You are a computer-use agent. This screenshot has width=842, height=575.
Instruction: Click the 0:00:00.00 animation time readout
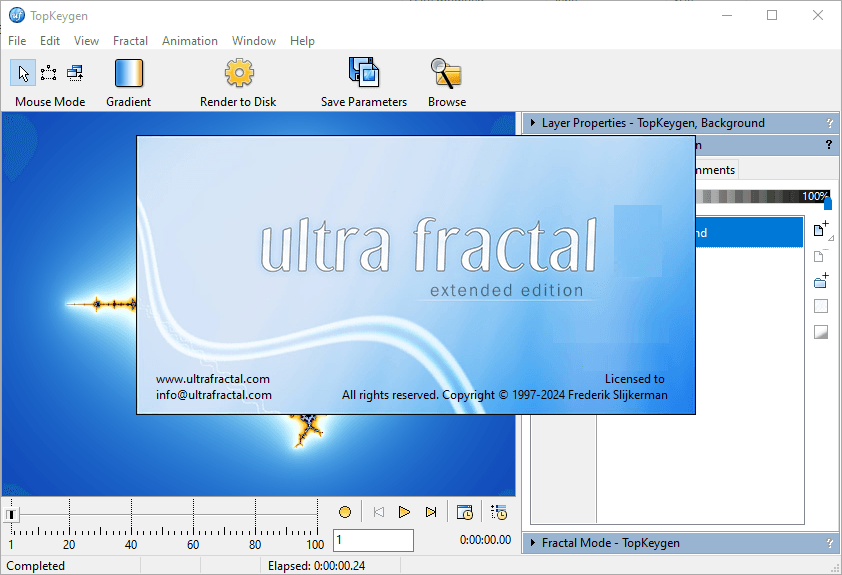[x=485, y=540]
